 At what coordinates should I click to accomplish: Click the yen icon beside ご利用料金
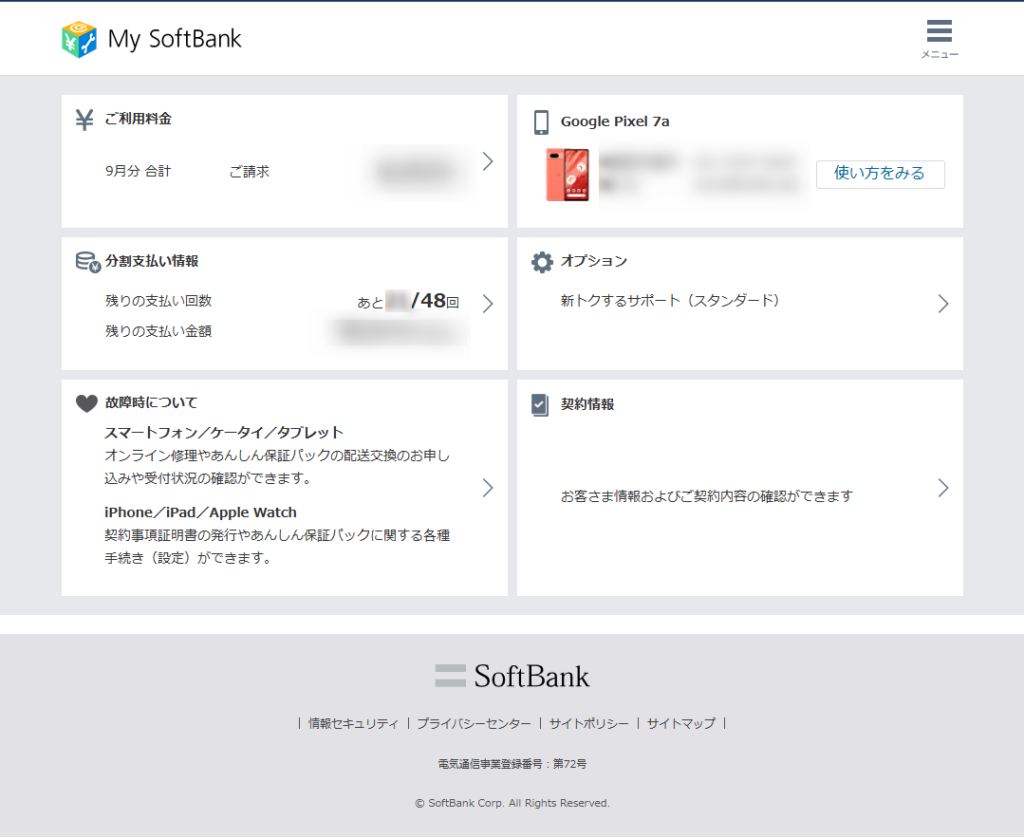[x=85, y=119]
